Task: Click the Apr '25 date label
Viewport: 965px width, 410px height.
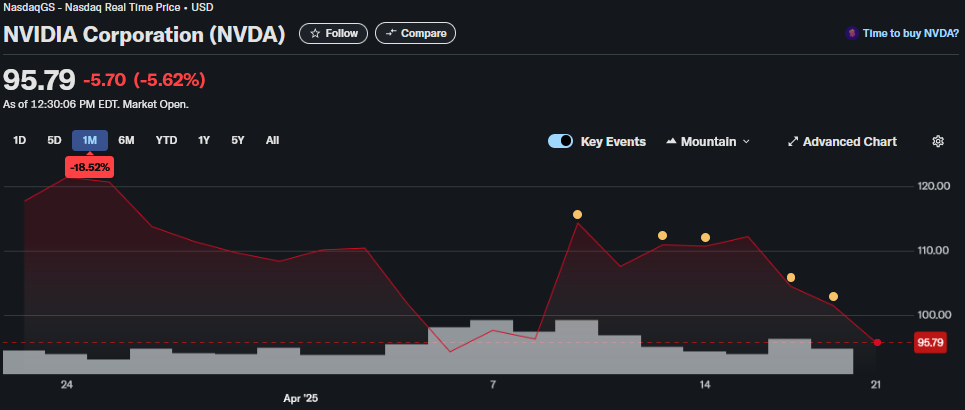Action: (x=301, y=398)
